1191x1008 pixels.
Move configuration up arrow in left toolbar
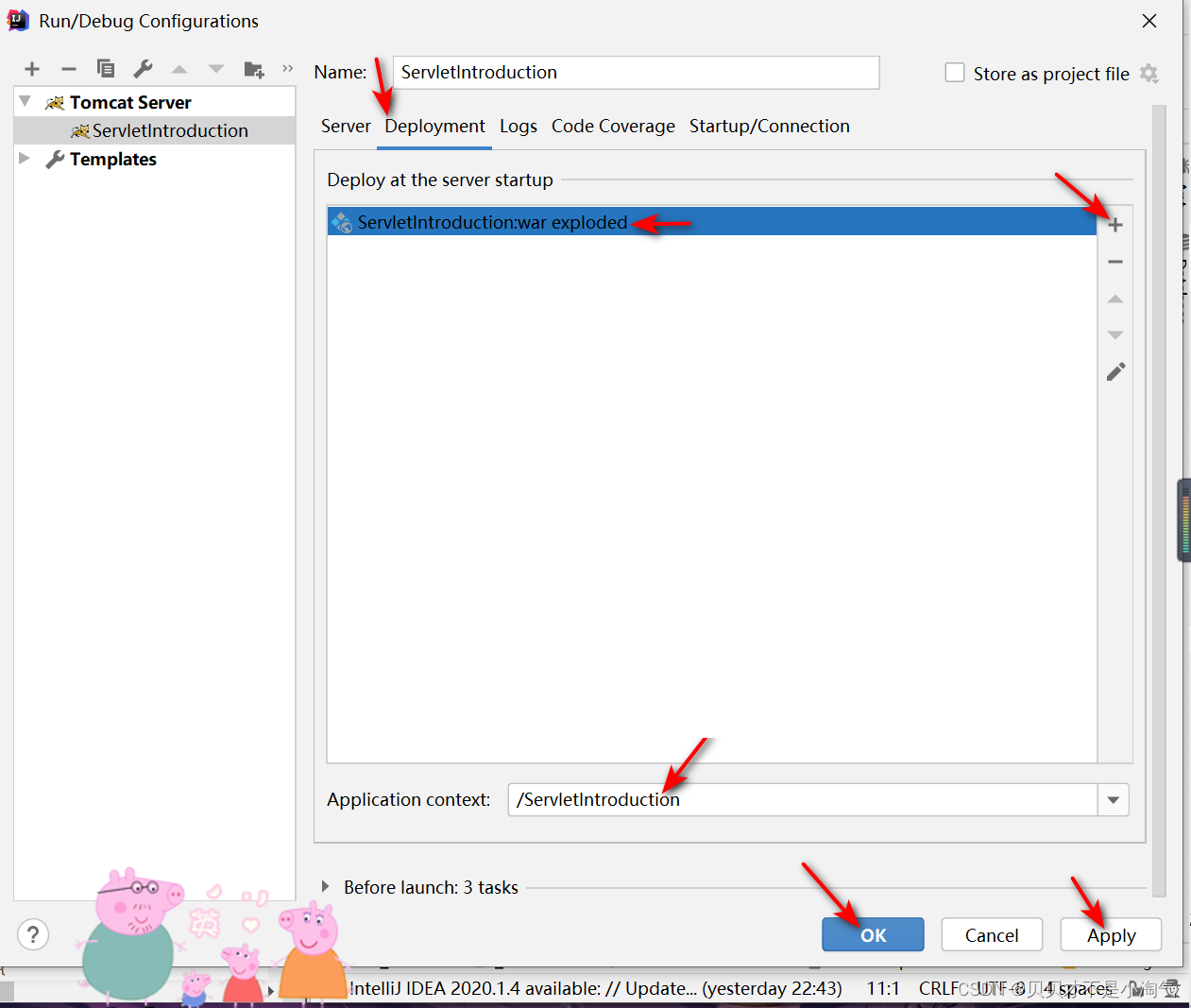pyautogui.click(x=179, y=69)
